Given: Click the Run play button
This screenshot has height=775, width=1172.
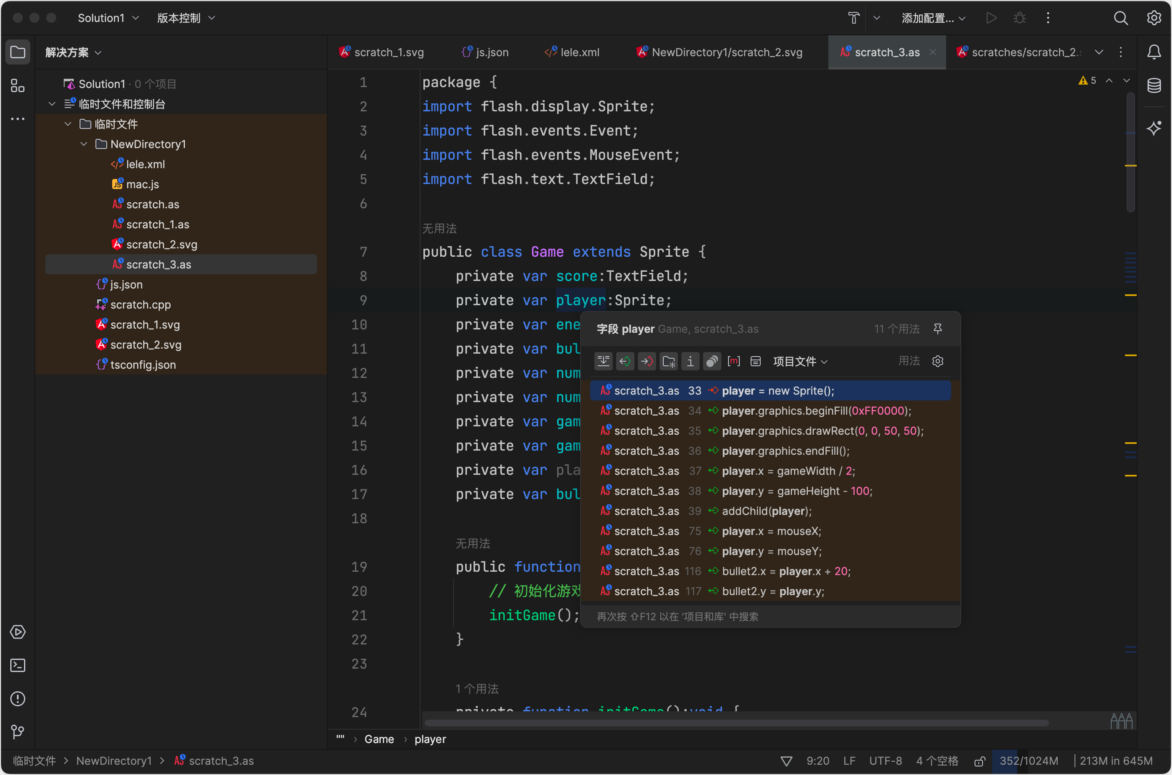Looking at the screenshot, I should pos(991,18).
